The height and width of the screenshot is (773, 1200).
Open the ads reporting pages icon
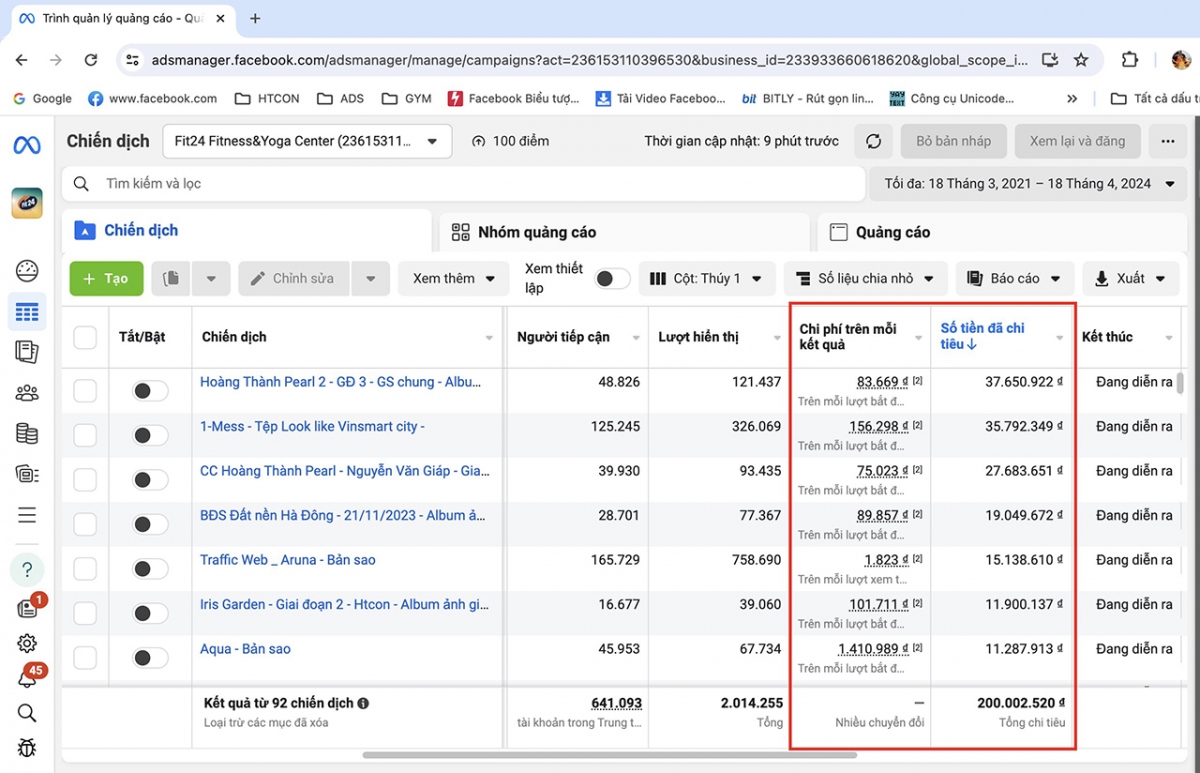27,352
